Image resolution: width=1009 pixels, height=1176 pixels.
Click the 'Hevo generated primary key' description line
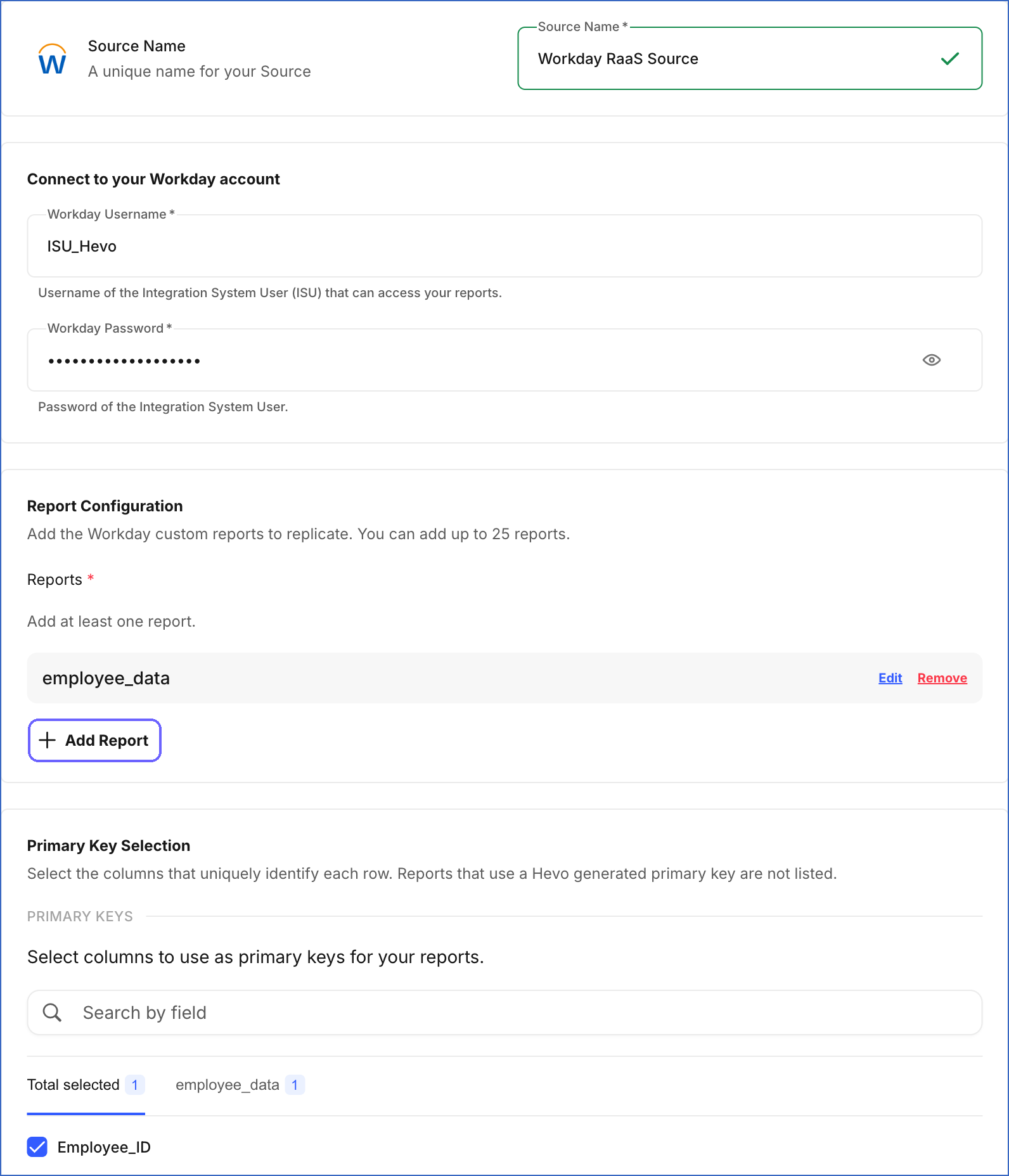[432, 874]
